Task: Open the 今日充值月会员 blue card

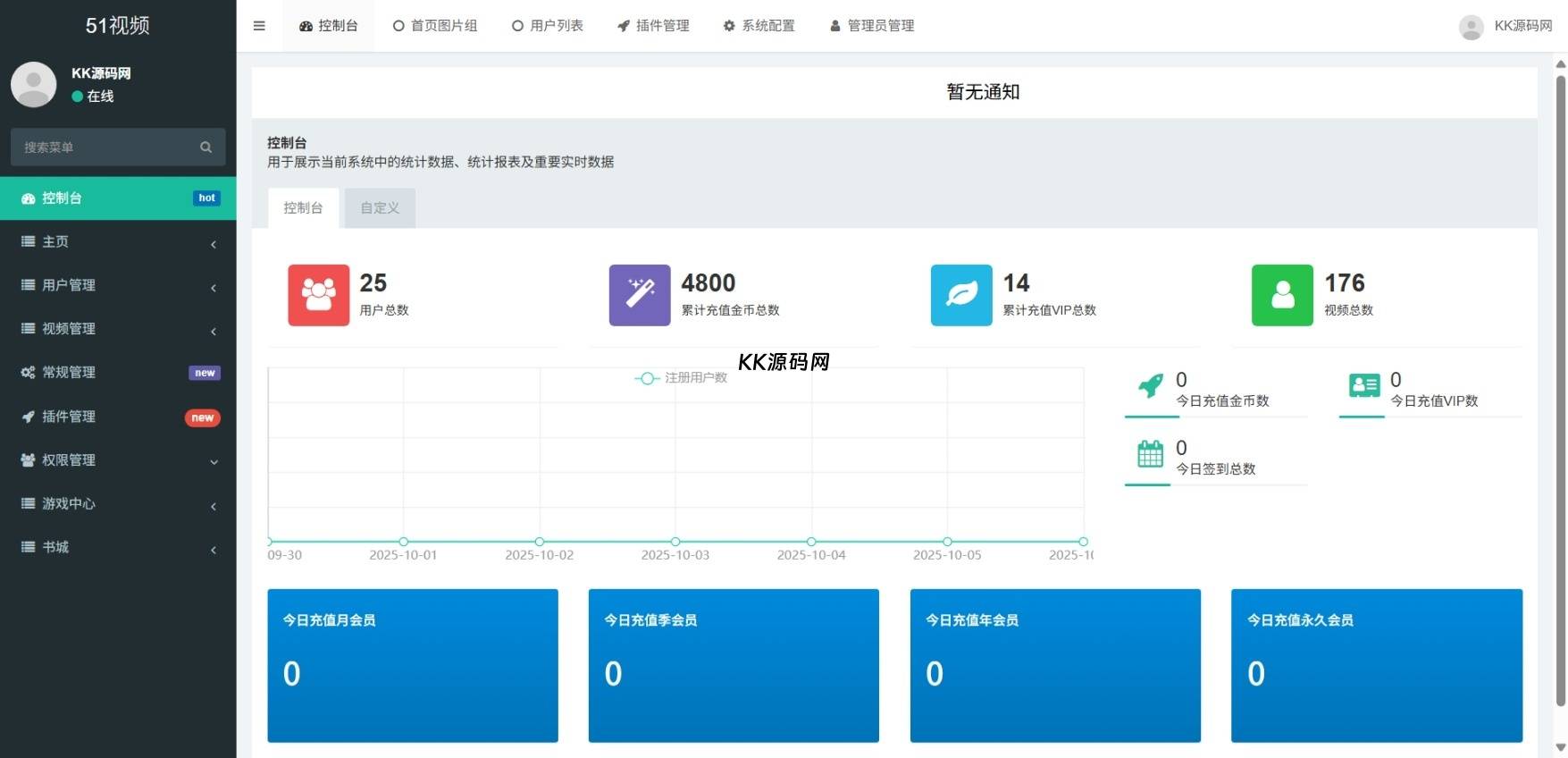Action: [x=413, y=665]
